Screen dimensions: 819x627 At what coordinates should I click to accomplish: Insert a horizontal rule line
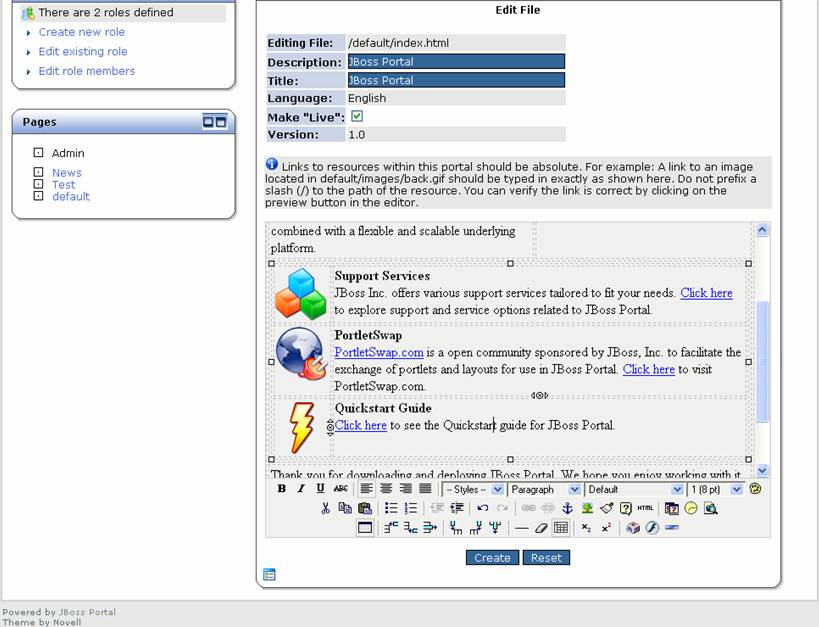(521, 528)
